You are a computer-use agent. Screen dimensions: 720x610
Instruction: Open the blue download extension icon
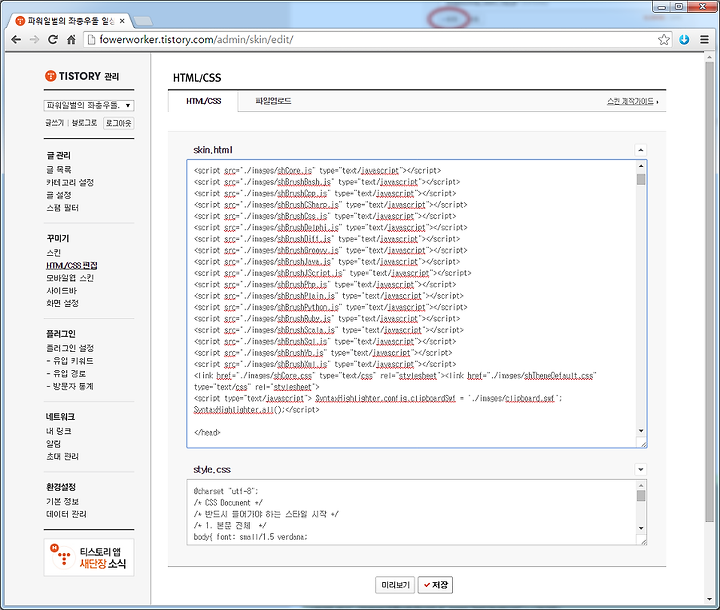[684, 40]
